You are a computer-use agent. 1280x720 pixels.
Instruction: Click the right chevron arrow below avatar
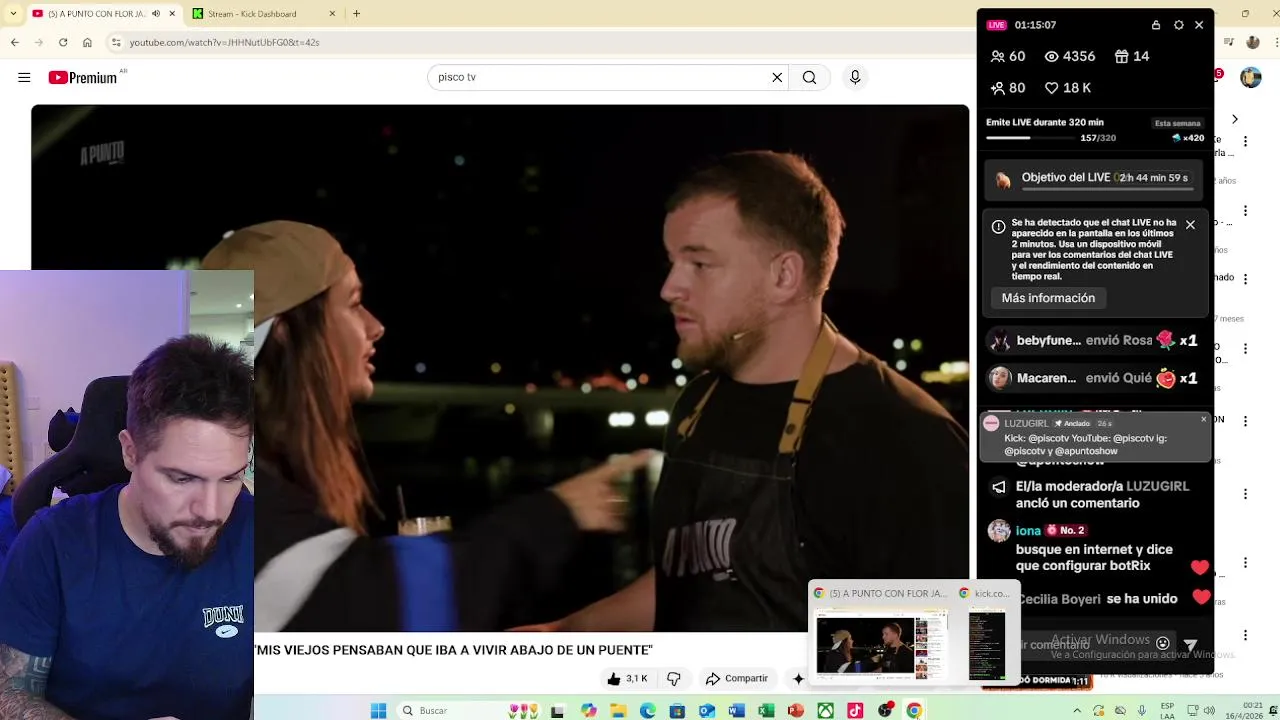tap(1234, 119)
